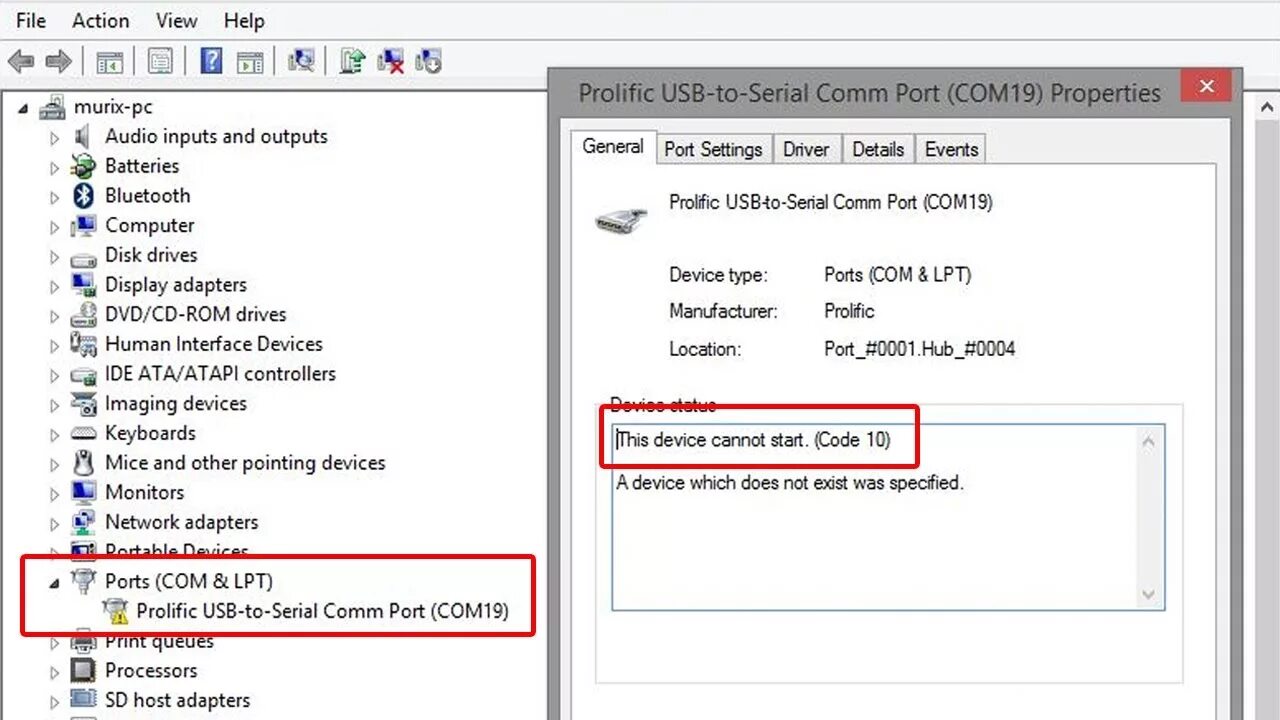Click the Uninstall device icon with red X
Screen dimensions: 1280x720
(391, 61)
